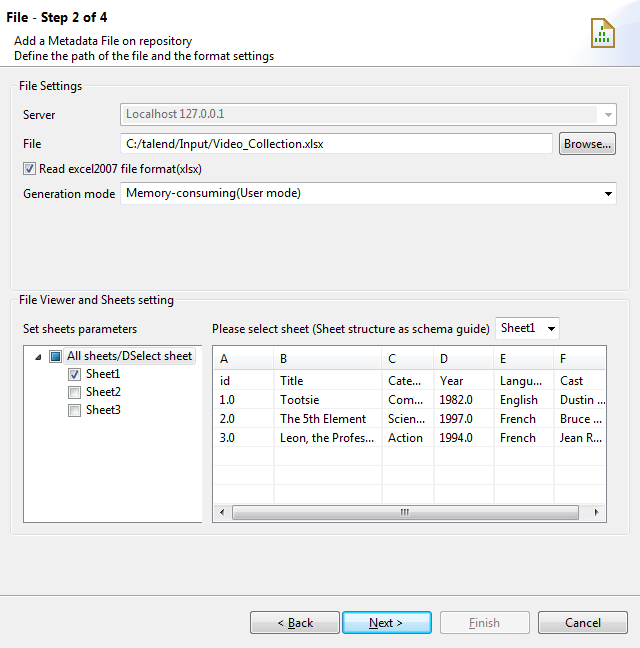Click the metadata file wizard icon
Viewport: 640px width, 648px height.
coord(602,32)
